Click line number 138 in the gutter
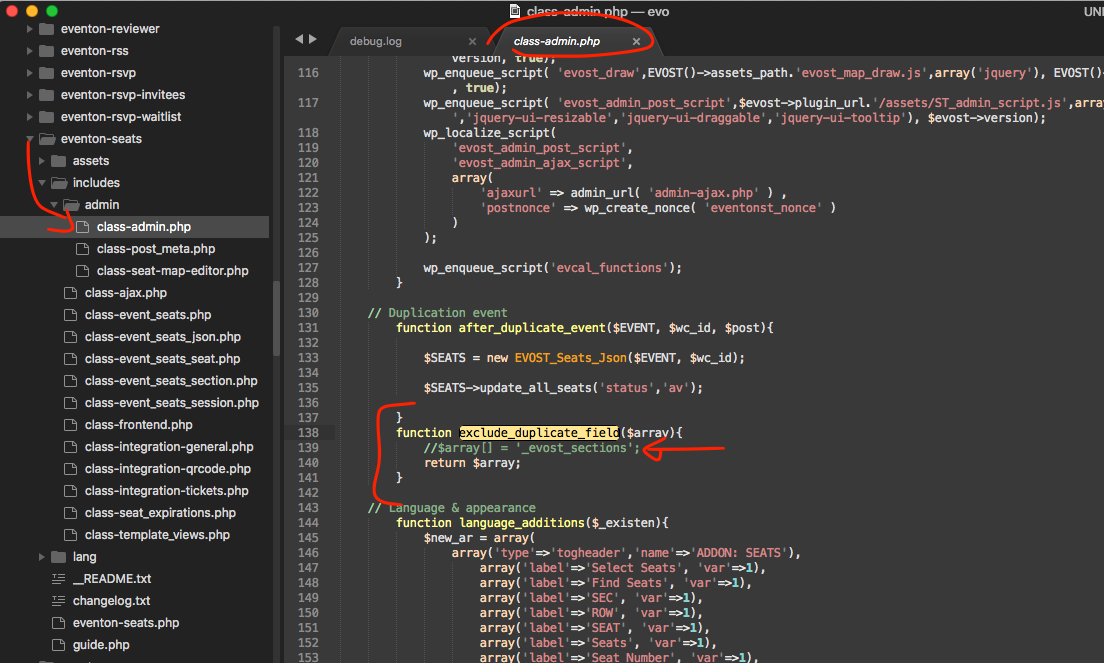This screenshot has width=1104, height=663. (307, 433)
